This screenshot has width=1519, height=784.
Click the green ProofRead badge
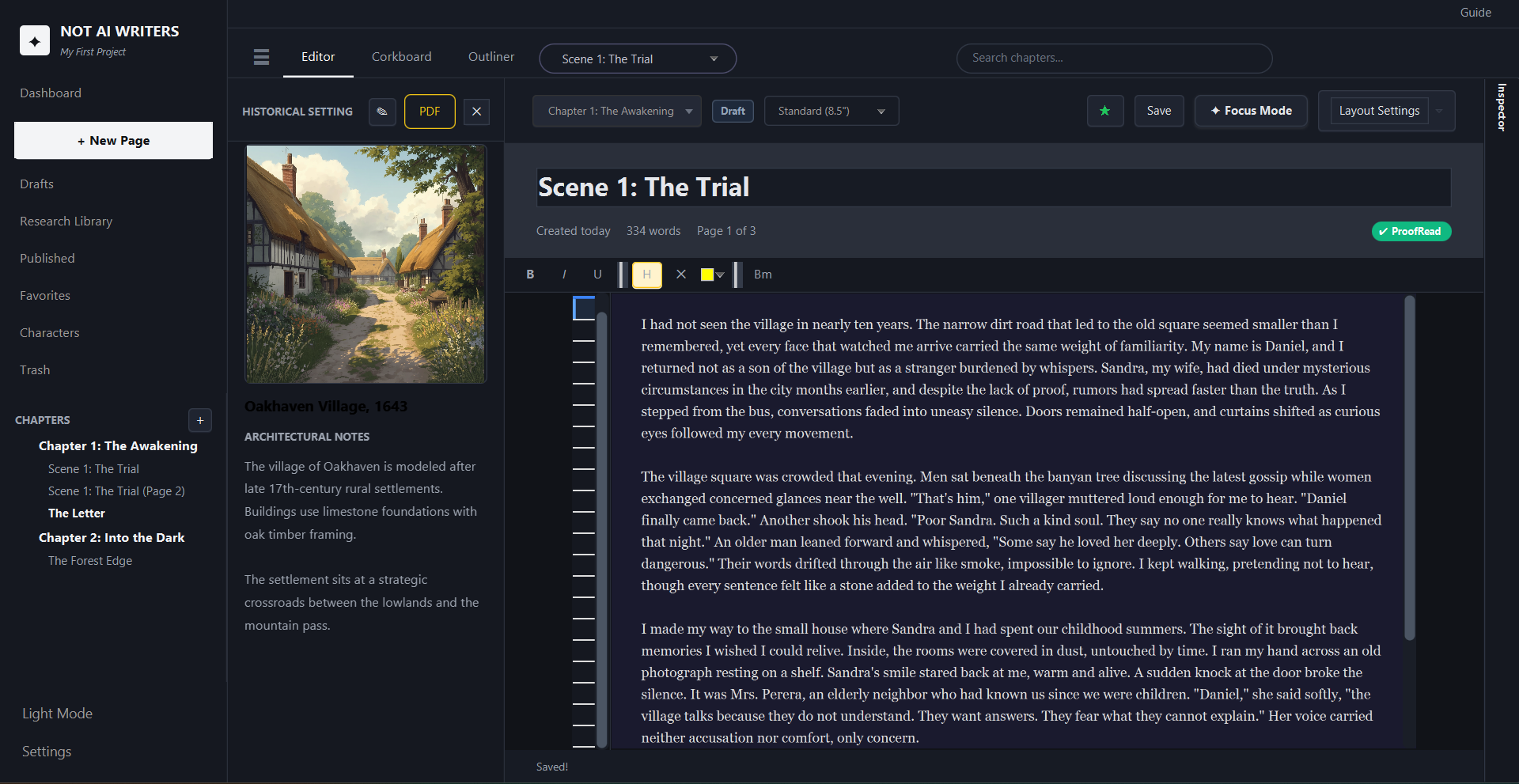pyautogui.click(x=1411, y=231)
